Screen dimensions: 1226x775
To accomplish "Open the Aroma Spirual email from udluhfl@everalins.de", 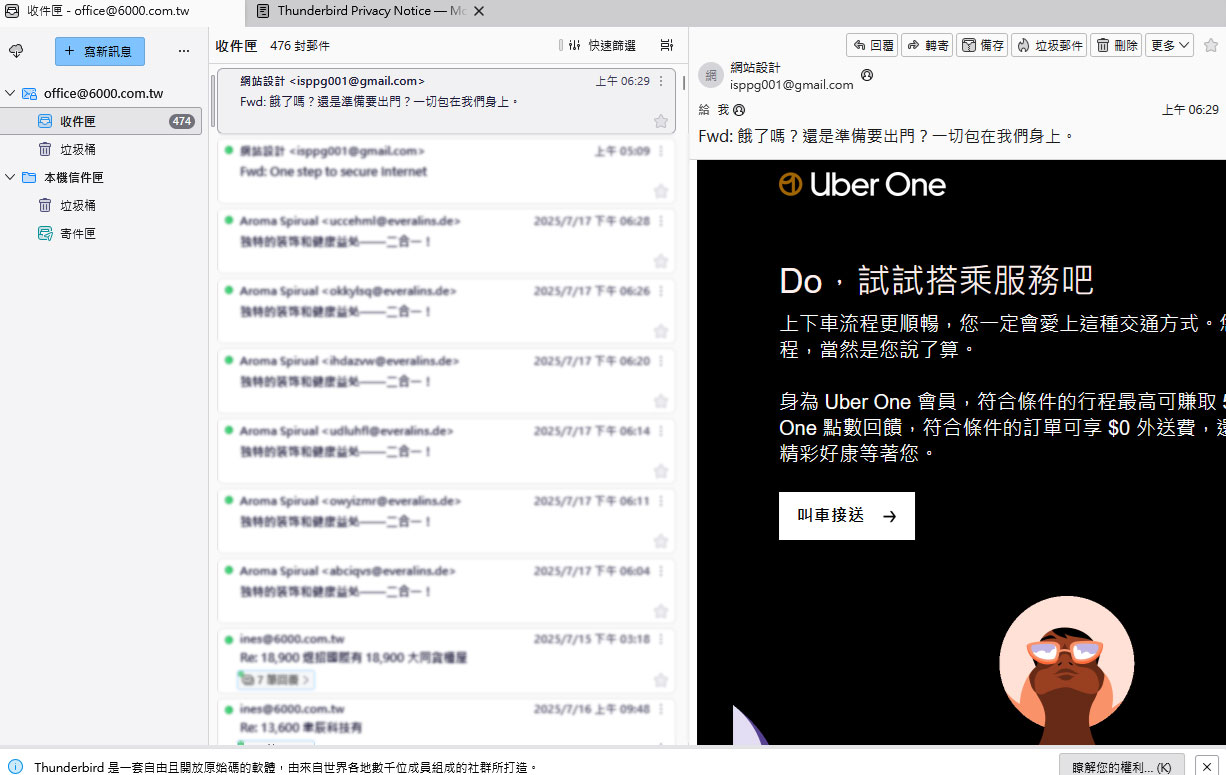I will pos(446,451).
